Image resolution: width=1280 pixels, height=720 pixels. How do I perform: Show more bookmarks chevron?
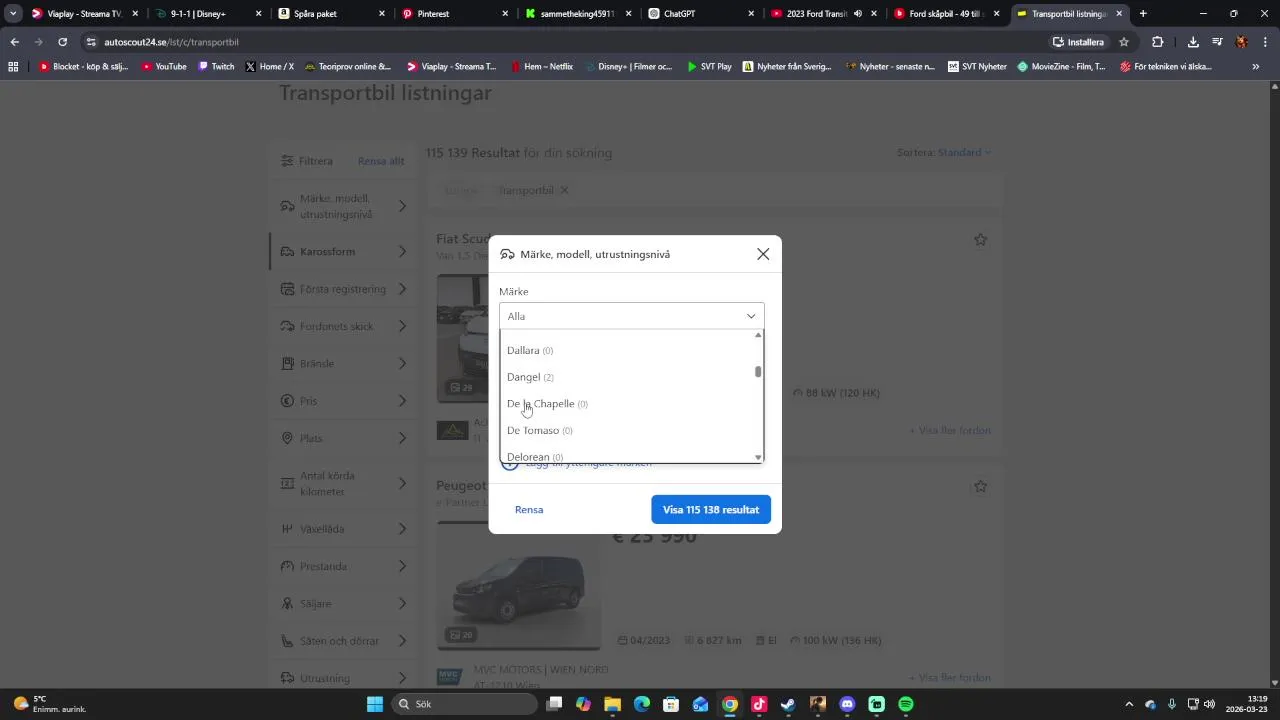point(1256,67)
